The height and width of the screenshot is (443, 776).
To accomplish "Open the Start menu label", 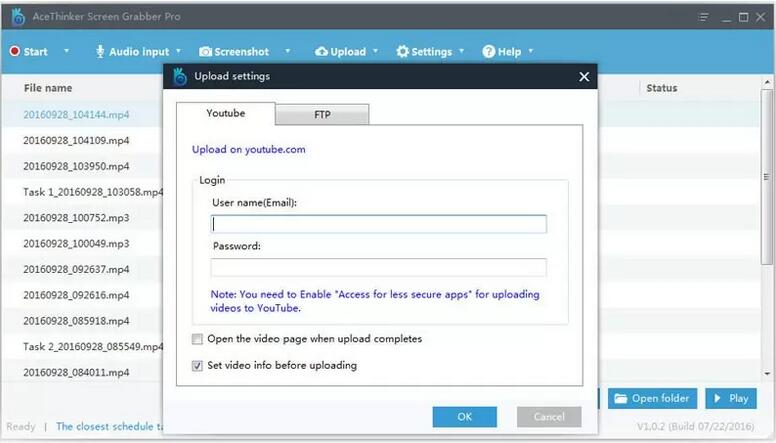I will [x=36, y=51].
